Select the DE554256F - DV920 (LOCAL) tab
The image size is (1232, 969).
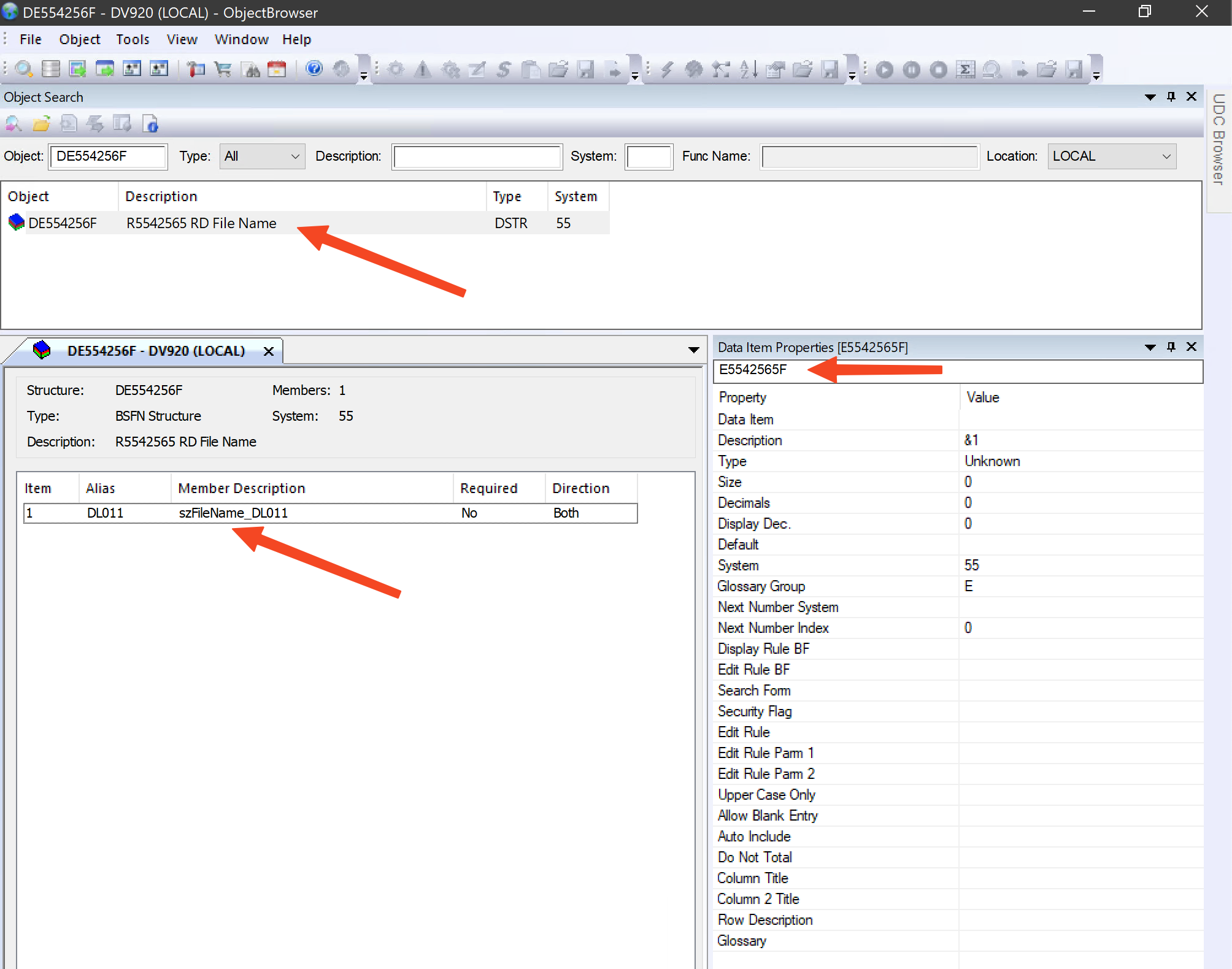point(156,351)
